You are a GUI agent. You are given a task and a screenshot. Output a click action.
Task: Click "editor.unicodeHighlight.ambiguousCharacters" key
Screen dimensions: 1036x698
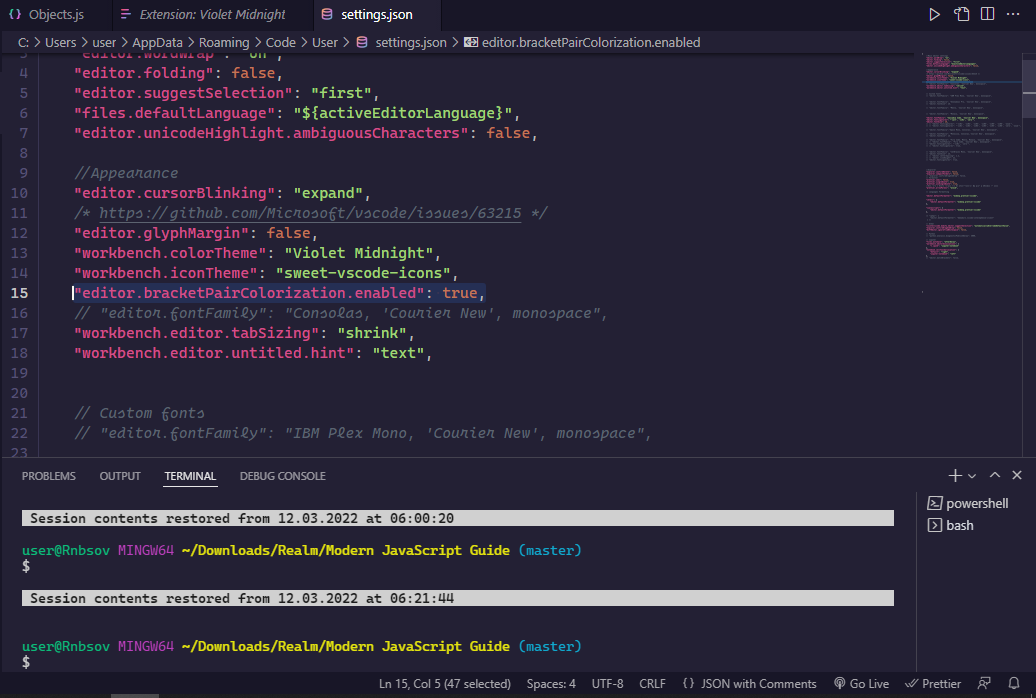tap(271, 133)
